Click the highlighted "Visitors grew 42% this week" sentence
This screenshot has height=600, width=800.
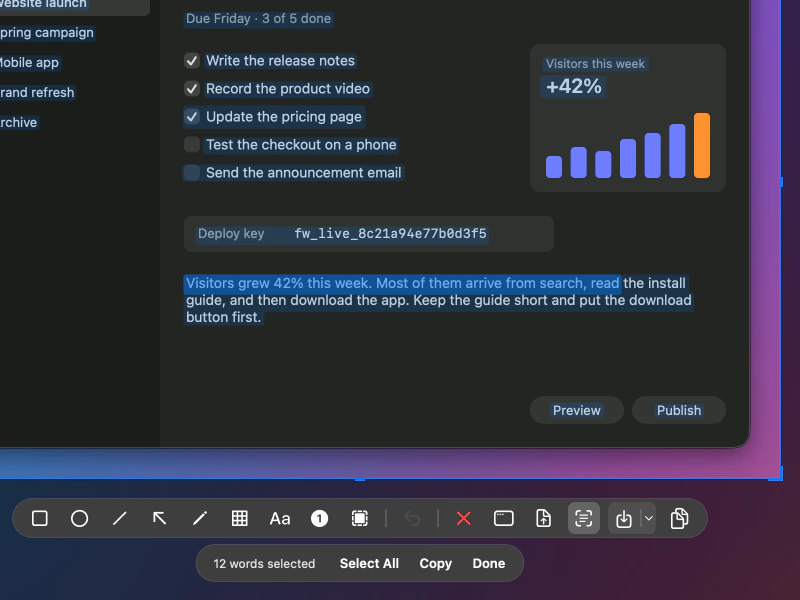279,283
